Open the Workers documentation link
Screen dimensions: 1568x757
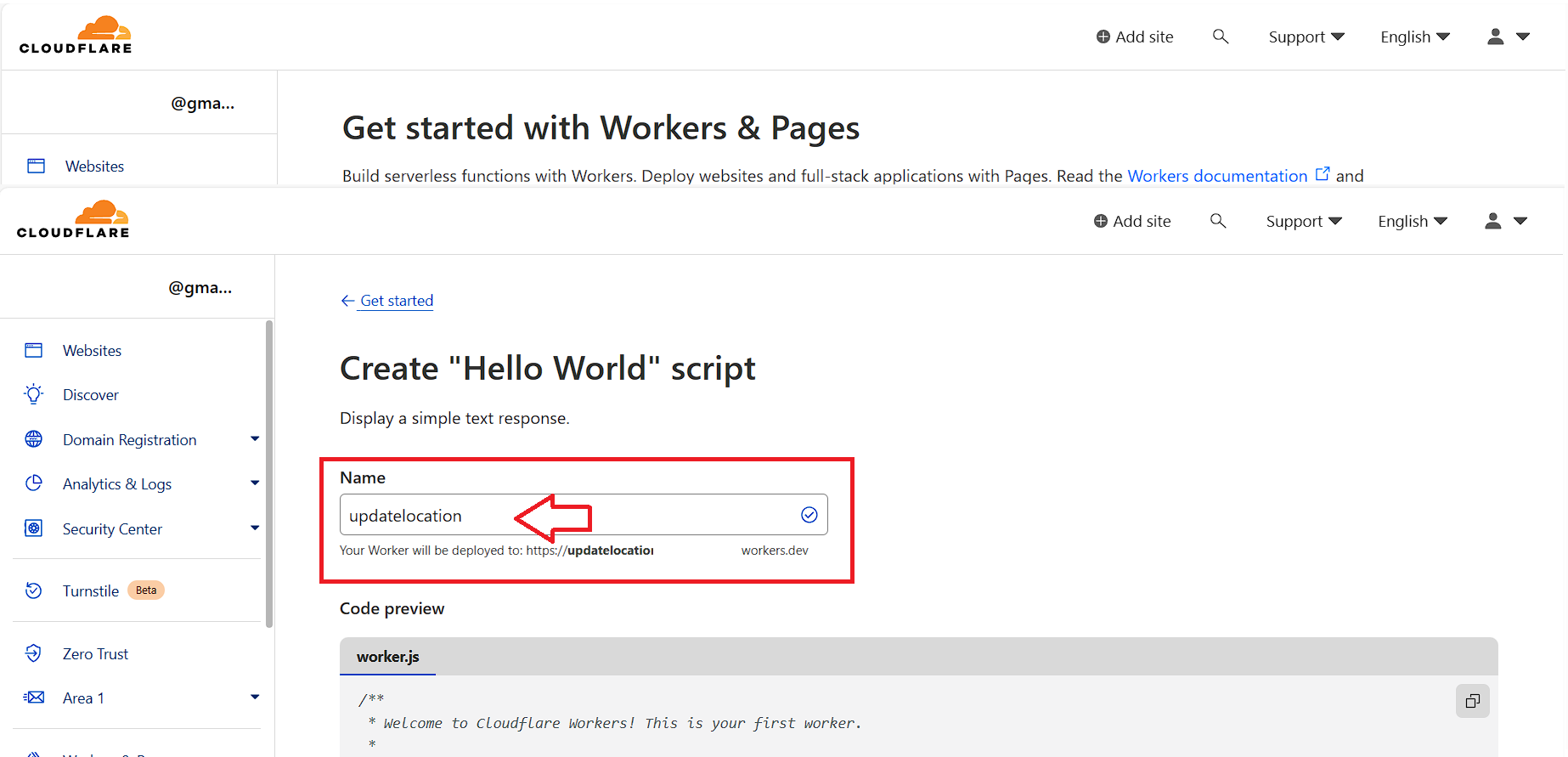pos(1217,176)
